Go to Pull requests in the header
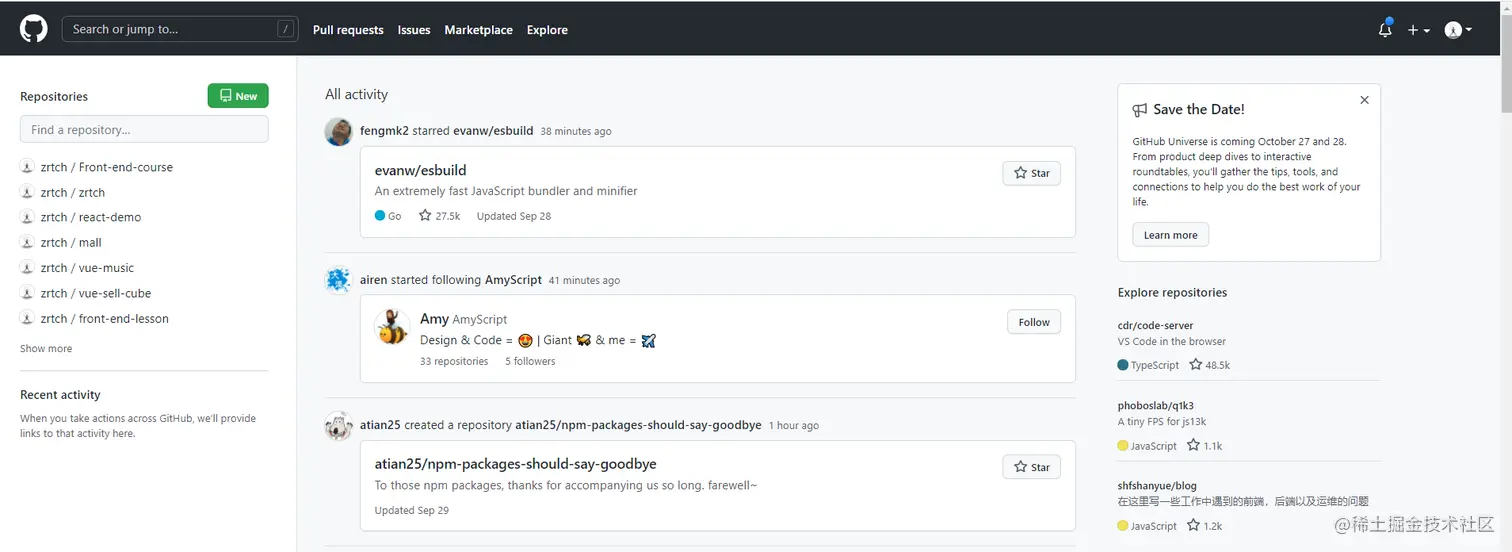The image size is (1512, 552). coord(348,30)
